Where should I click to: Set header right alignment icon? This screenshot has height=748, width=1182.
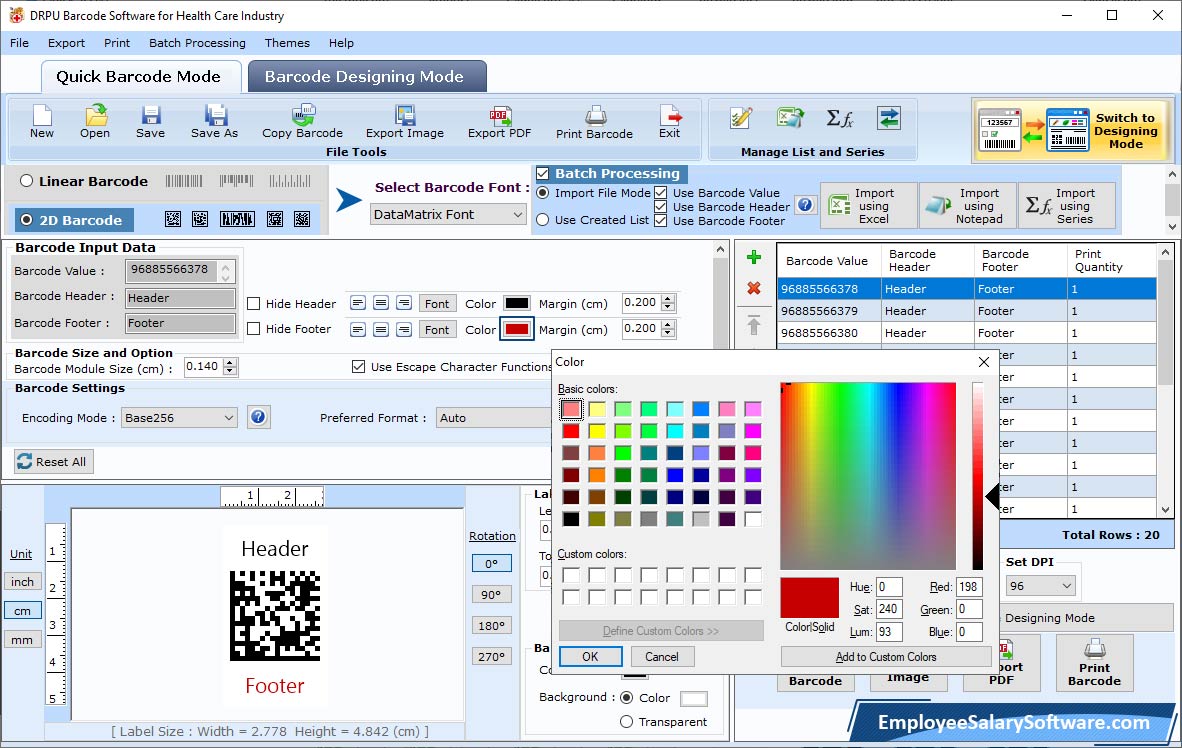pyautogui.click(x=404, y=303)
